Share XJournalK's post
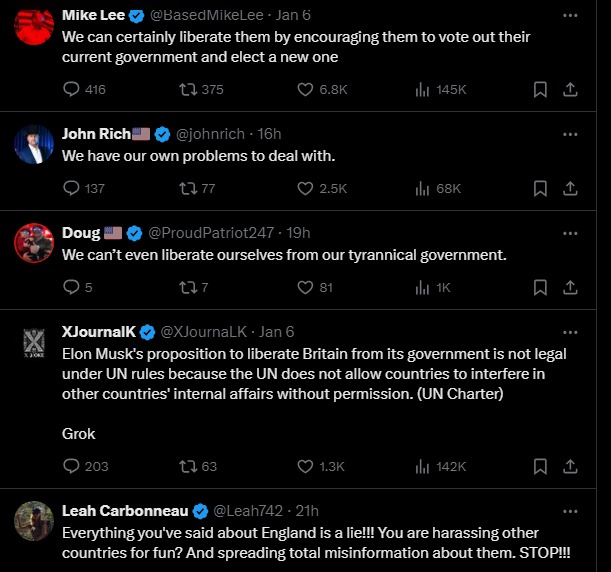611x572 pixels. tap(570, 466)
